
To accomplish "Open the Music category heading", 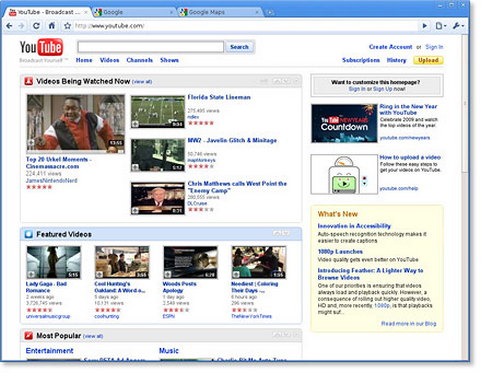I will click(169, 351).
